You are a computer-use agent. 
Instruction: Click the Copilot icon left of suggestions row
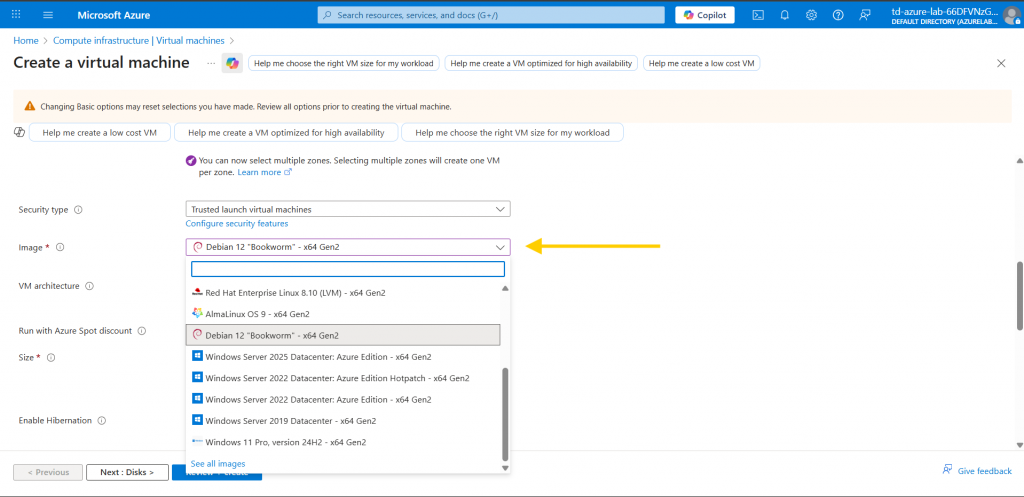[x=19, y=133]
